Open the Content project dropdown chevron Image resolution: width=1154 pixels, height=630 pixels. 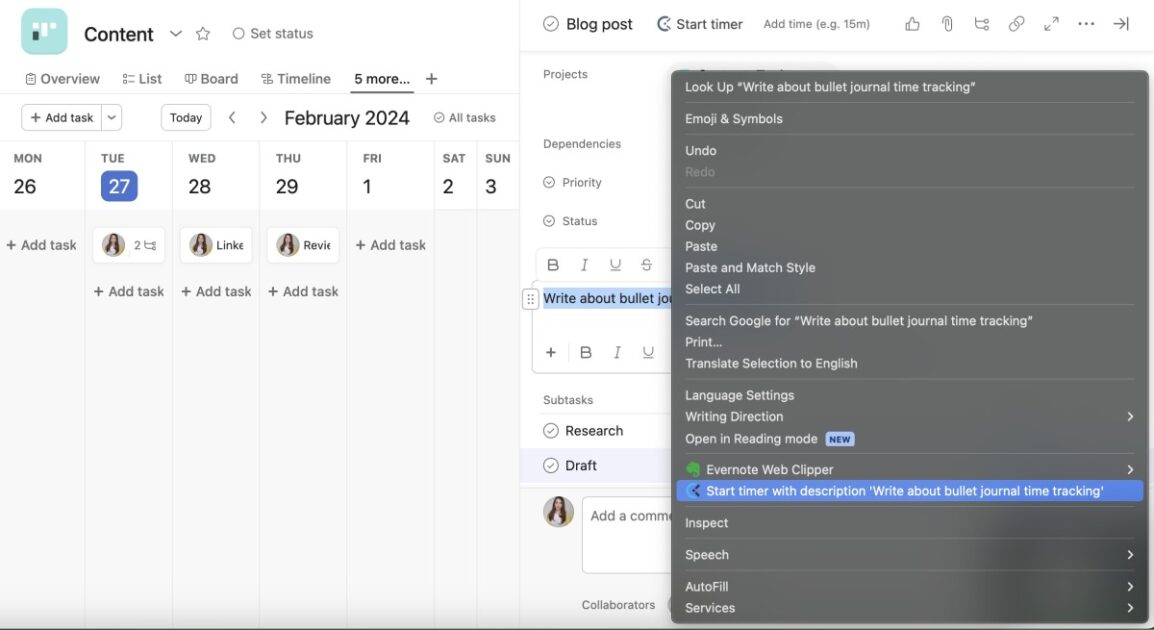coord(175,33)
